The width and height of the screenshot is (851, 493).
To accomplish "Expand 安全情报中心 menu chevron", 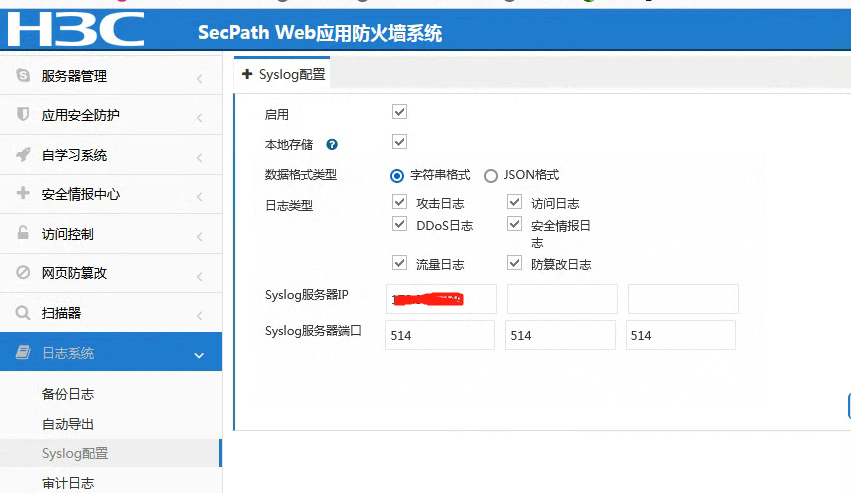I will (x=199, y=197).
